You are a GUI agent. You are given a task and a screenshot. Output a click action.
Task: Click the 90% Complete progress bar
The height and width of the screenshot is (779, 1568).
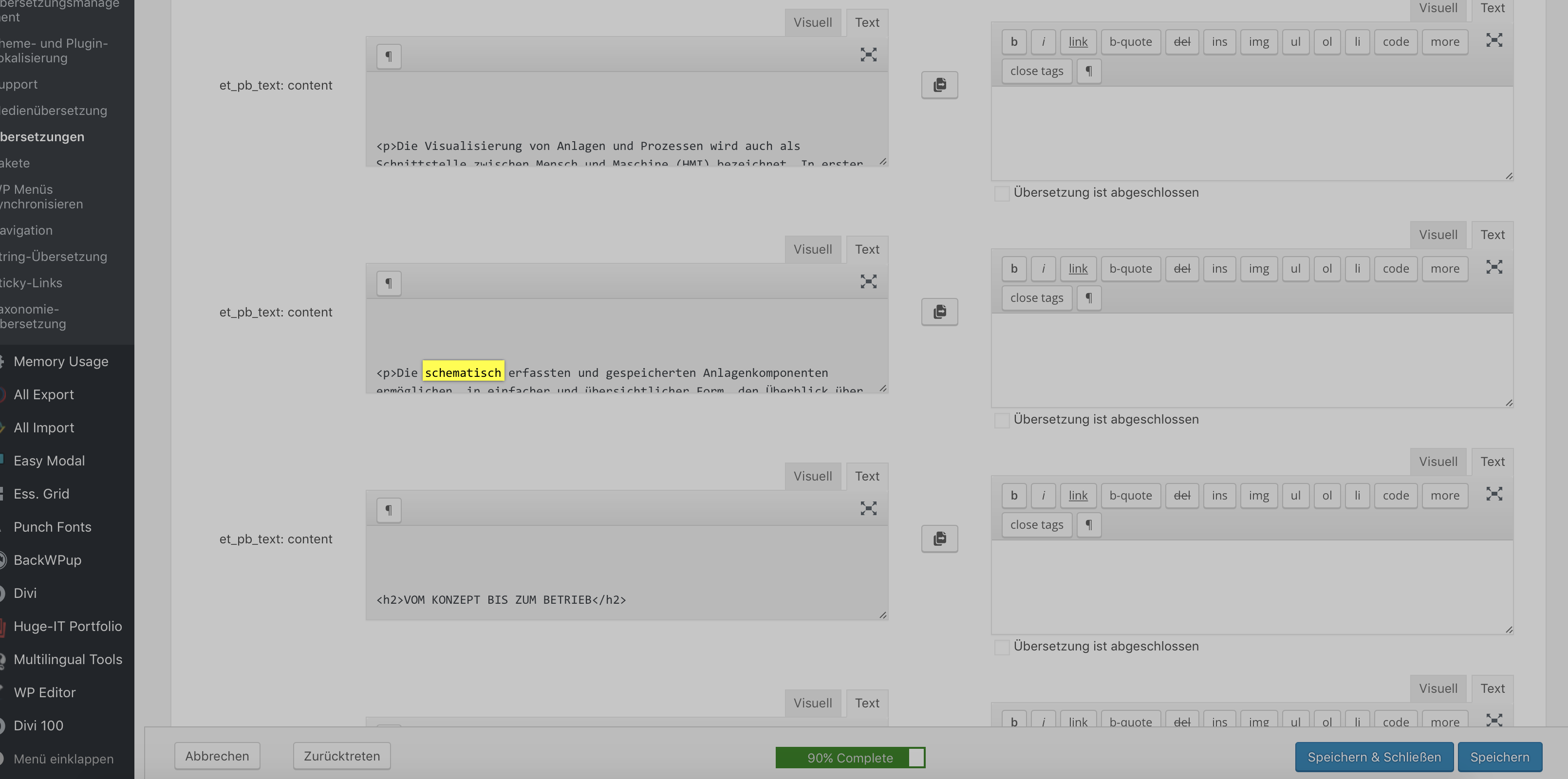(850, 758)
